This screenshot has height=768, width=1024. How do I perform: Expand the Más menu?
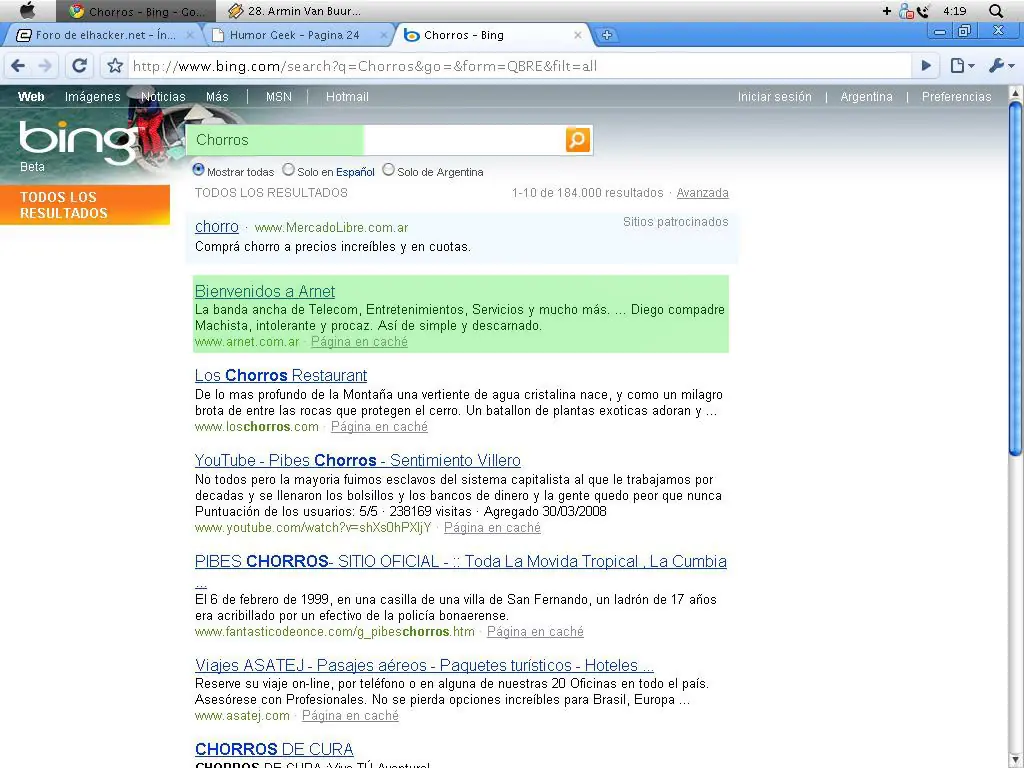pos(217,97)
